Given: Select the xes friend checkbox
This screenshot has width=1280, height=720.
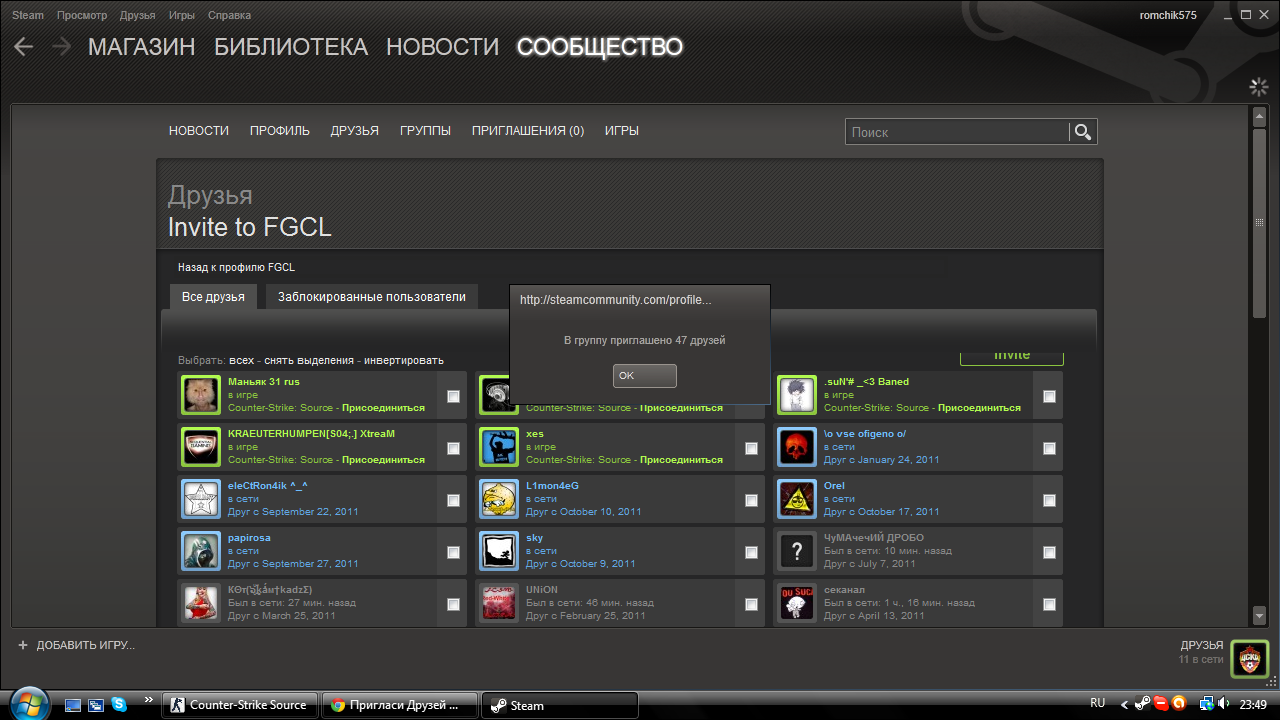Looking at the screenshot, I should 751,448.
